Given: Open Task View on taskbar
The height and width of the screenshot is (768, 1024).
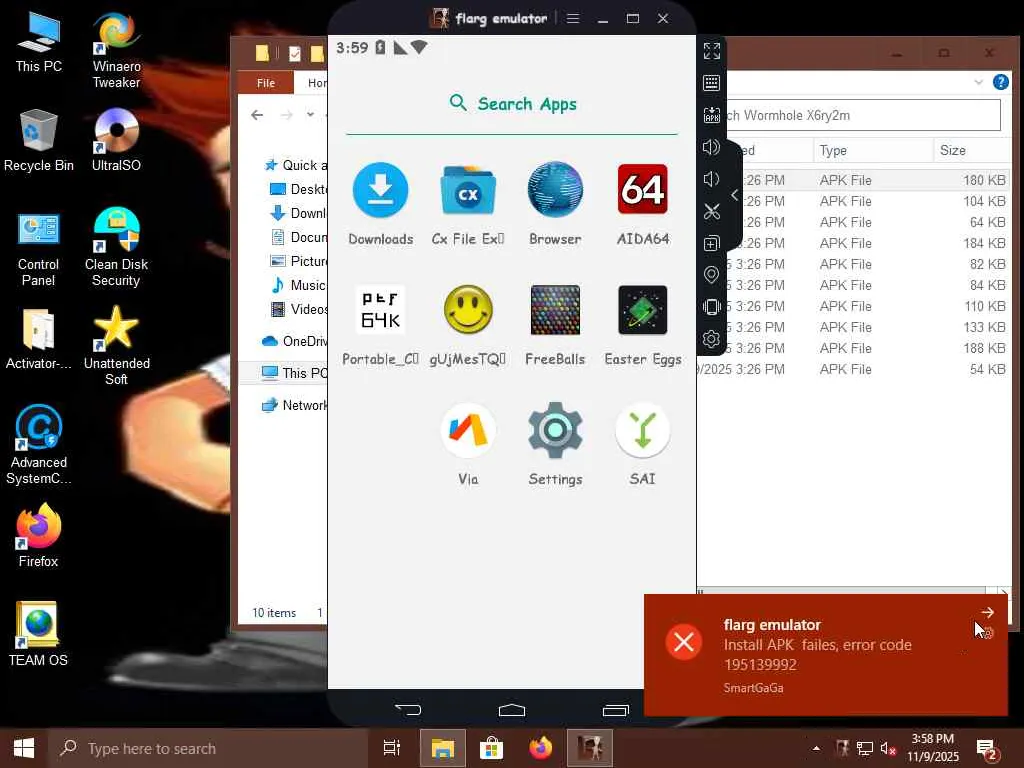Looking at the screenshot, I should 392,748.
